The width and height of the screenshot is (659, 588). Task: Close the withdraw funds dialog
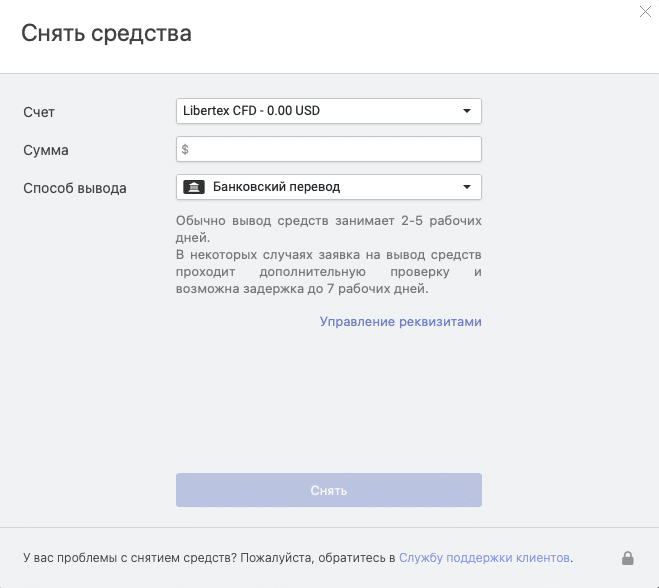[646, 11]
